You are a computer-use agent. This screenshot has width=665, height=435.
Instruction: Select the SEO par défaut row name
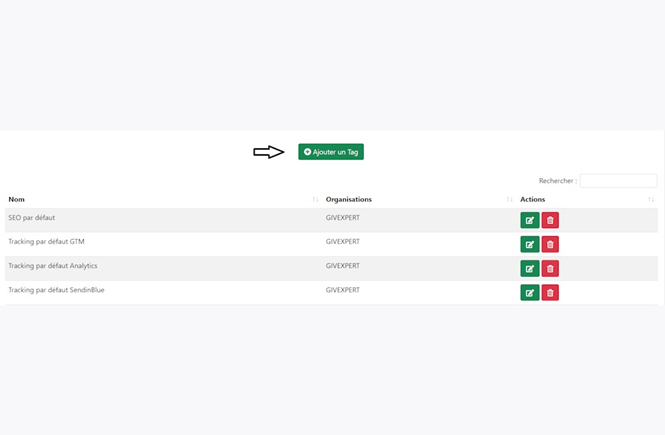(x=32, y=218)
